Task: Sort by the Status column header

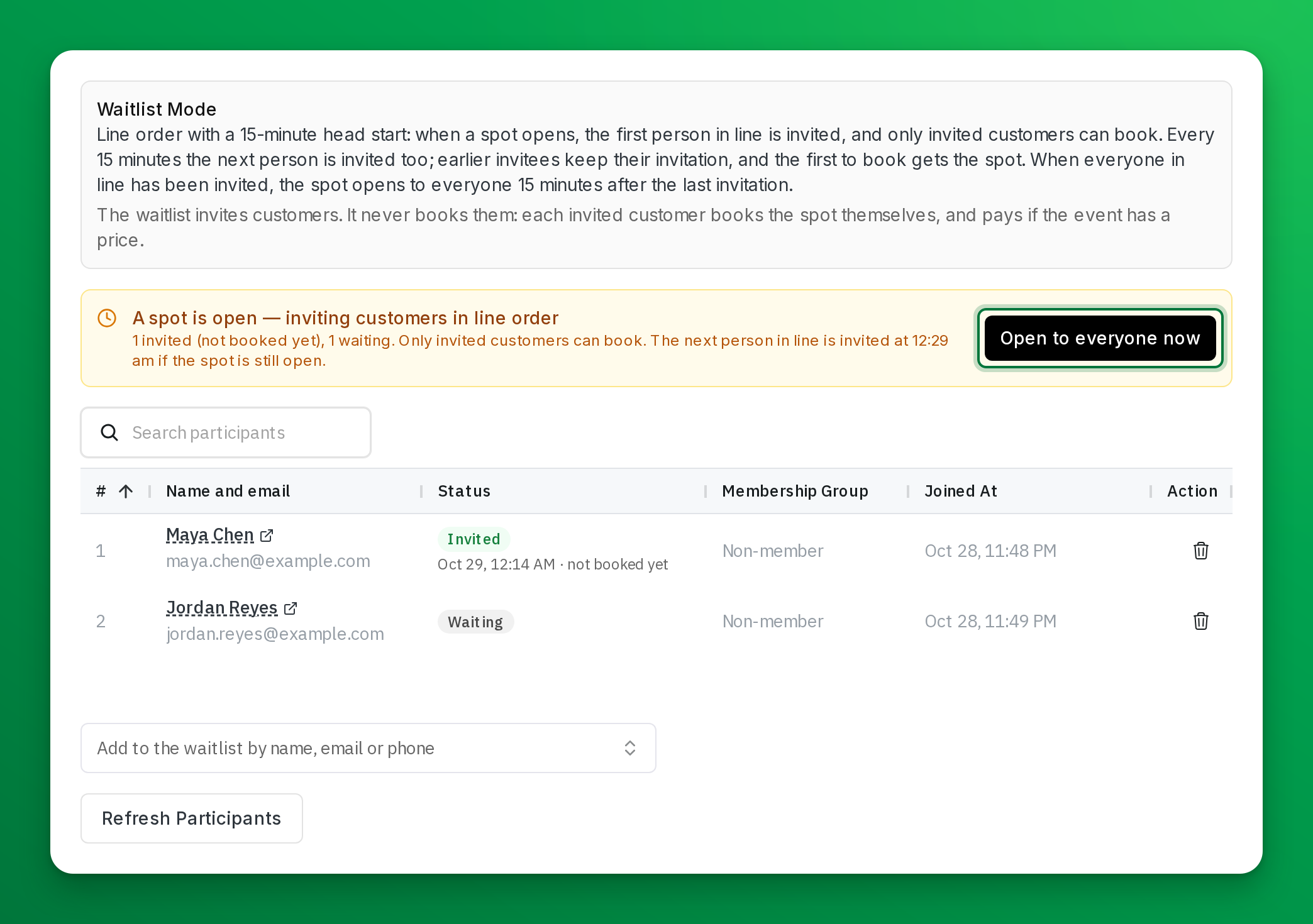Action: (x=464, y=492)
